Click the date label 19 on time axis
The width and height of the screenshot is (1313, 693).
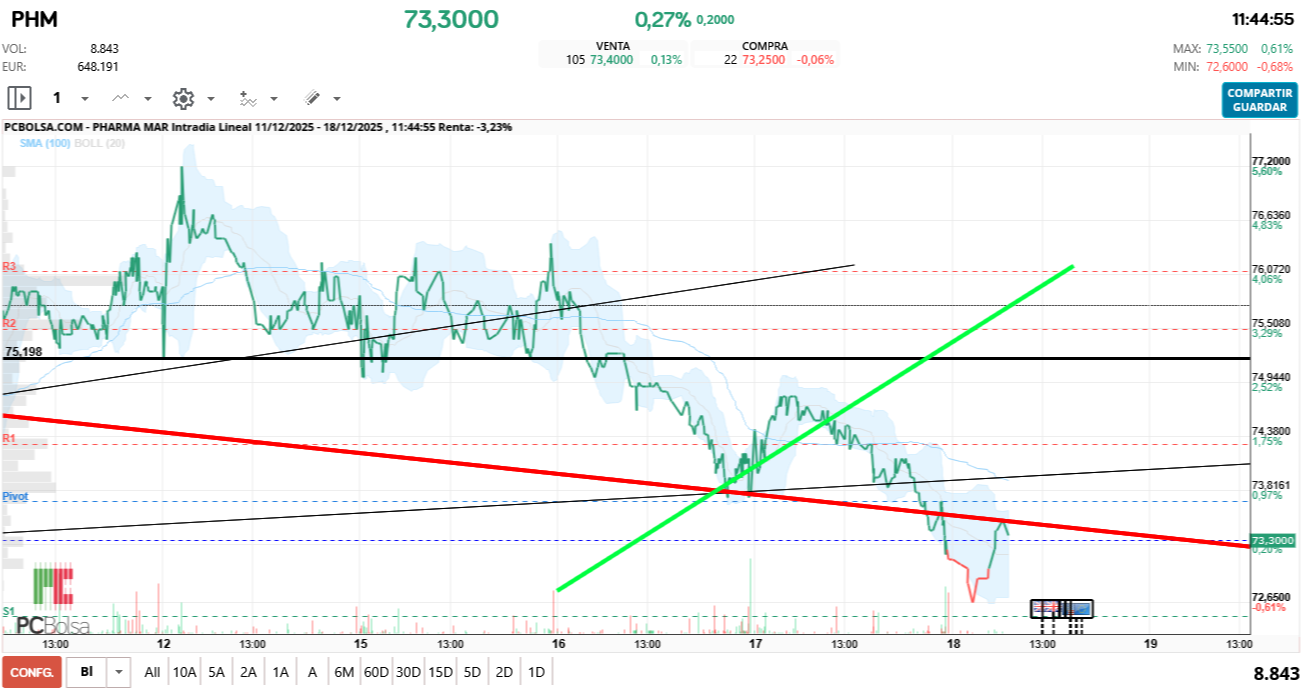click(1150, 643)
